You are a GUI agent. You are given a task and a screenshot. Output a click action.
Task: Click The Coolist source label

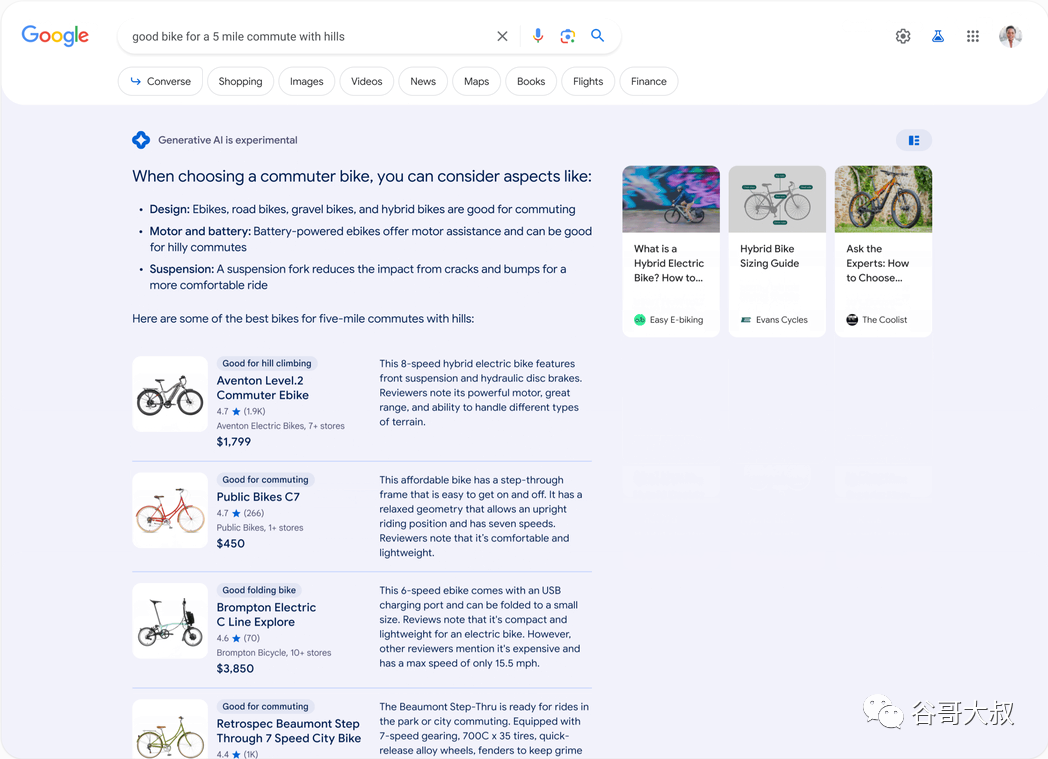[877, 320]
